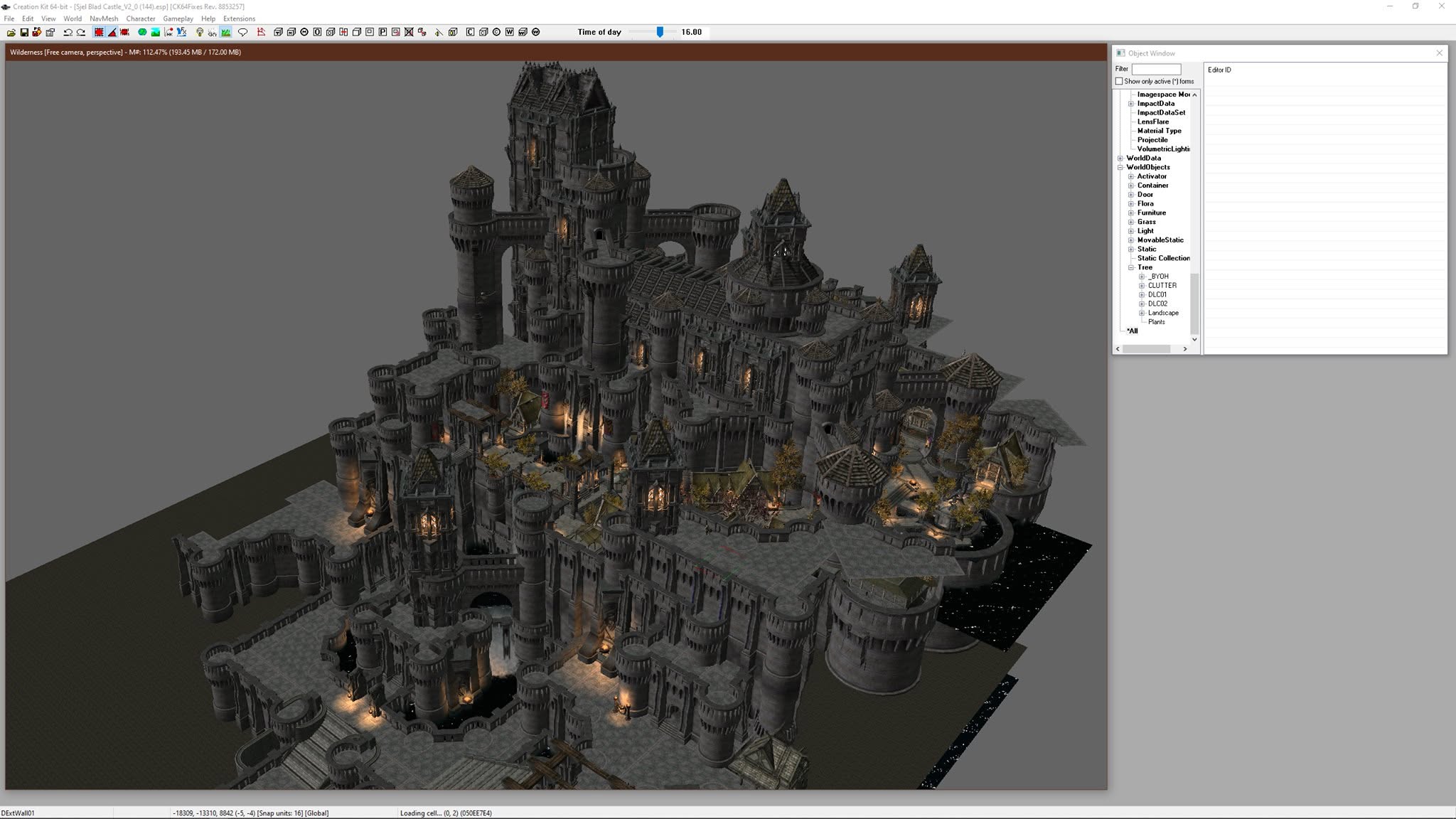Click the cube icon marked M
The height and width of the screenshot is (819, 1456).
tap(291, 32)
